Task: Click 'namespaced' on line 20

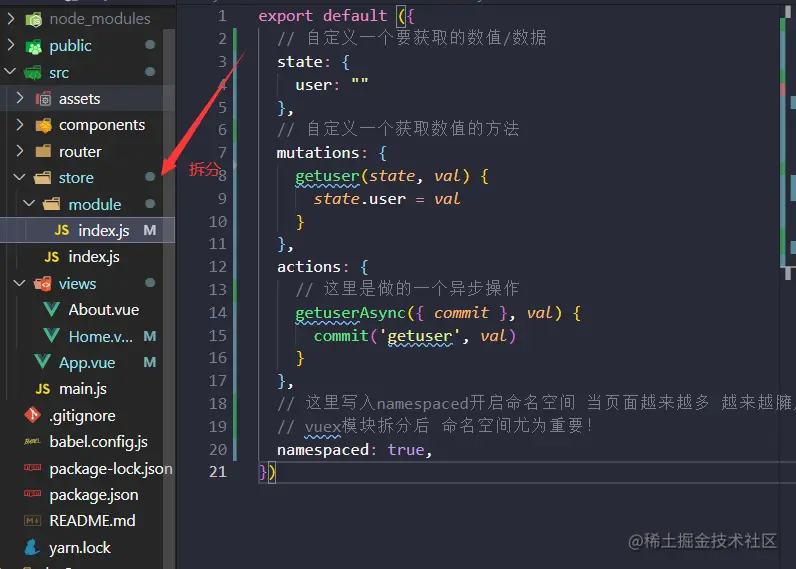Action: [x=323, y=450]
